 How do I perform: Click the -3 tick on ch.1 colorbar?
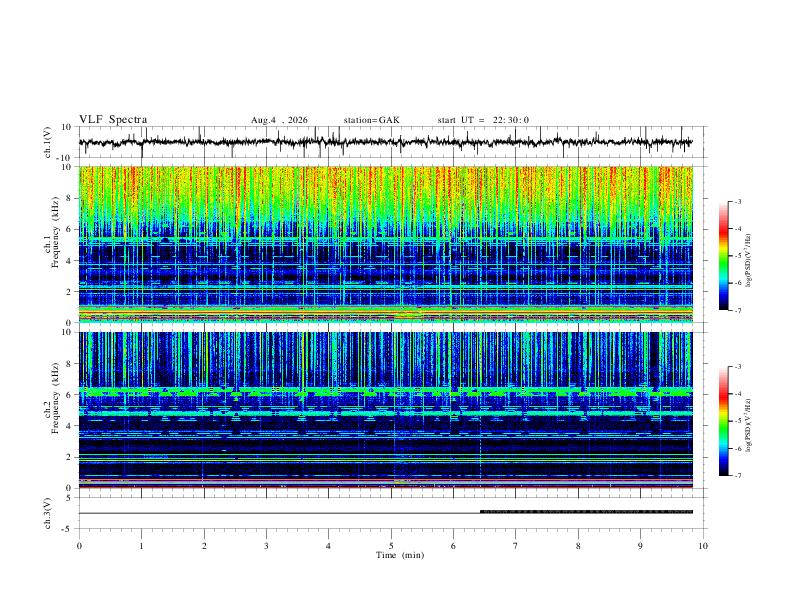[x=737, y=202]
